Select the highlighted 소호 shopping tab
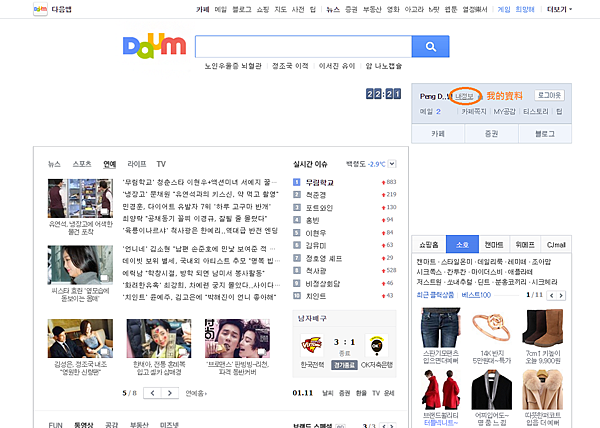600x428 pixels. coord(462,244)
